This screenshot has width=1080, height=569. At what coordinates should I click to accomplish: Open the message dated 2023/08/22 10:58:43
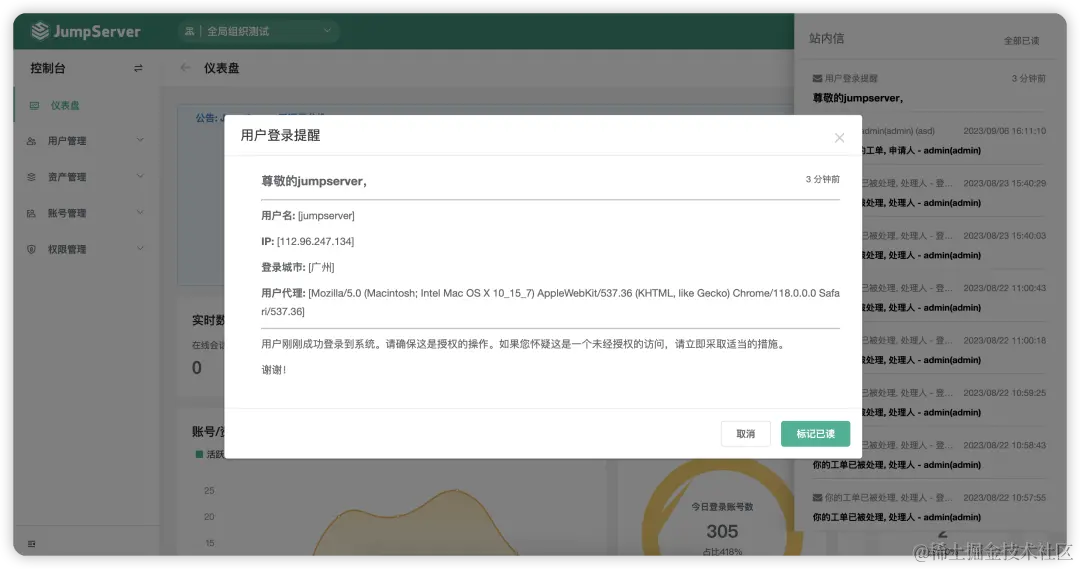coord(928,455)
